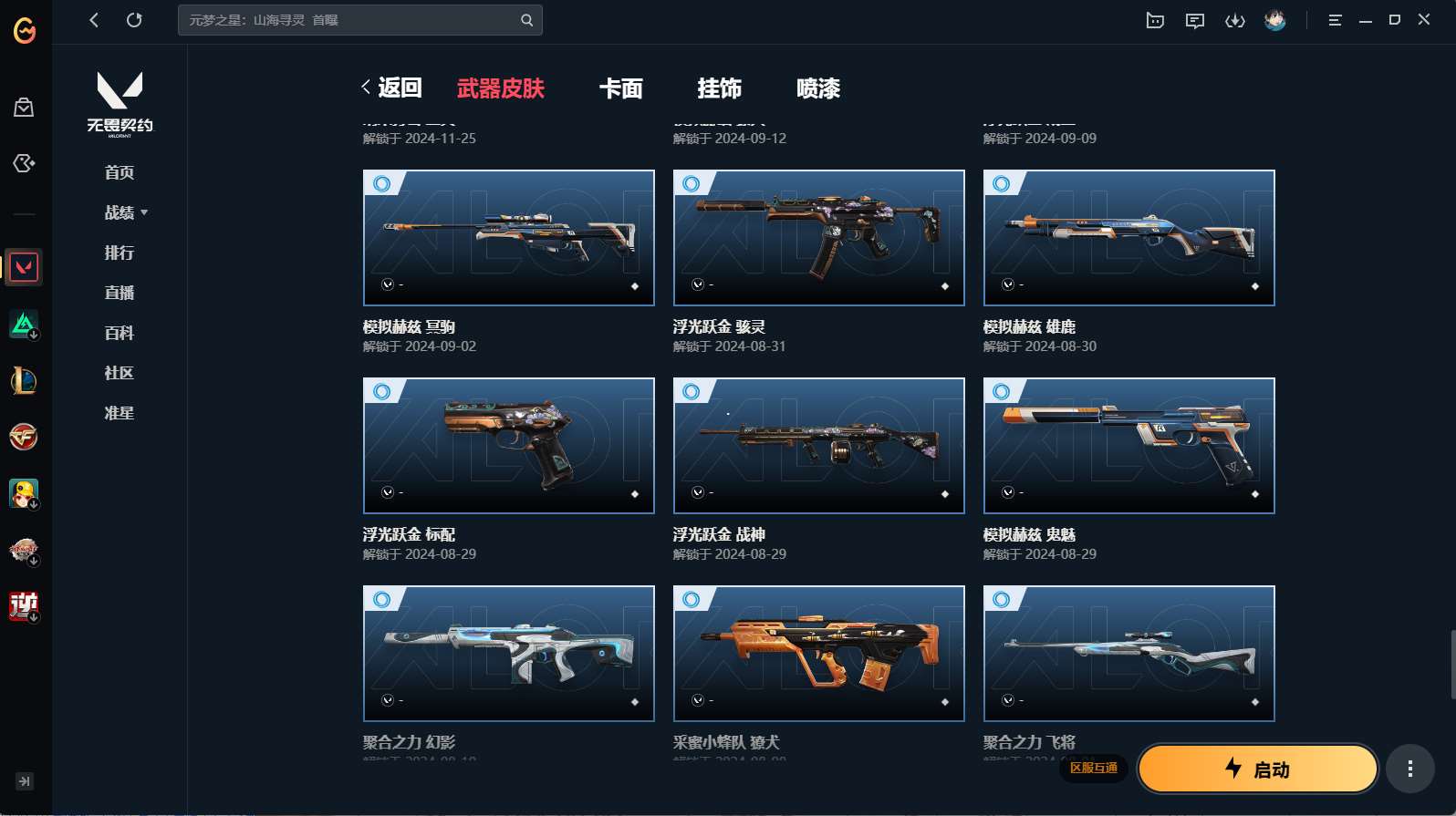Open the three-dot more options menu
Image resolution: width=1456 pixels, height=816 pixels.
(1410, 769)
